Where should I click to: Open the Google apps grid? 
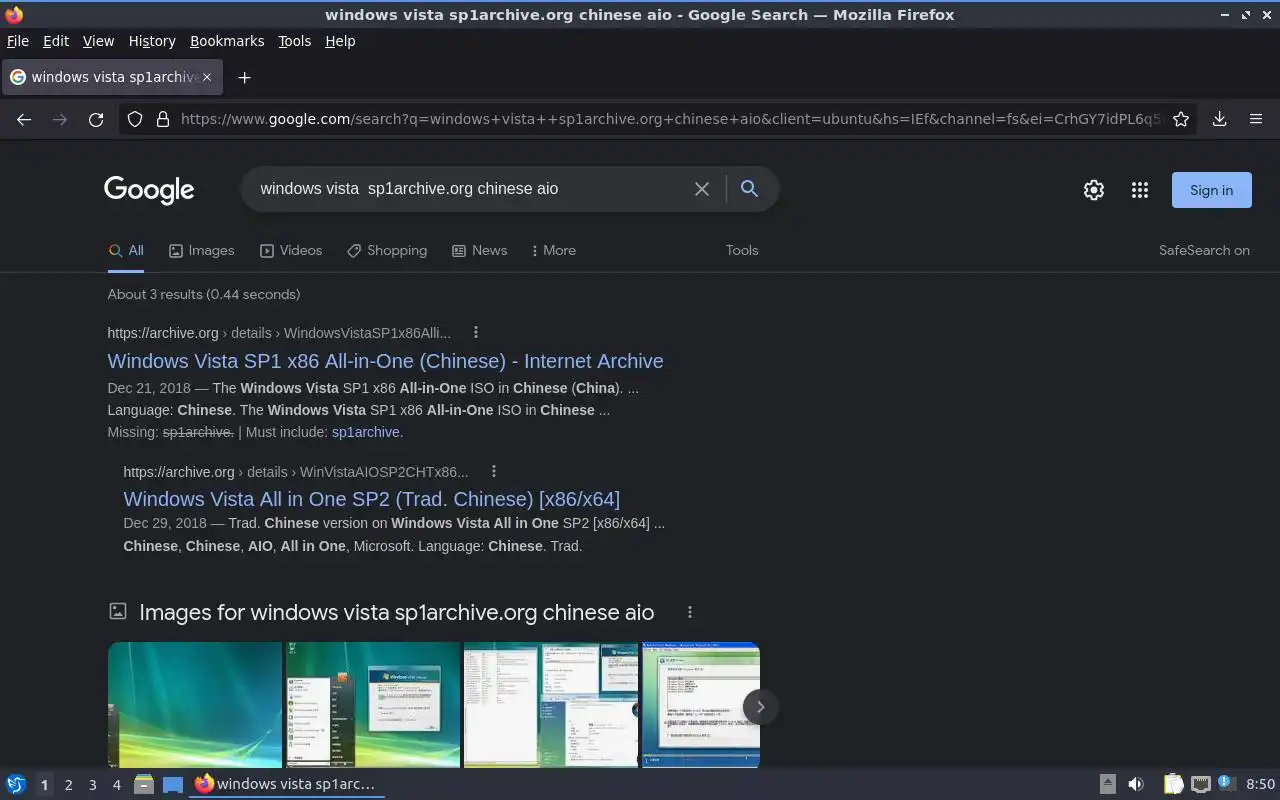(1140, 190)
